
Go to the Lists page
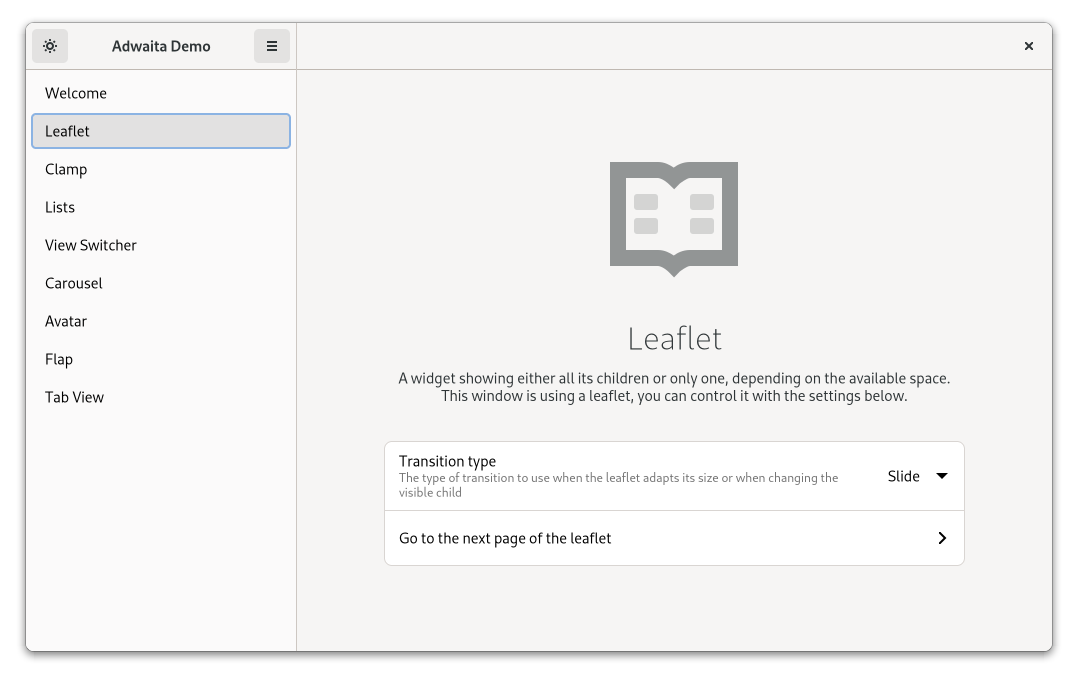tap(60, 207)
